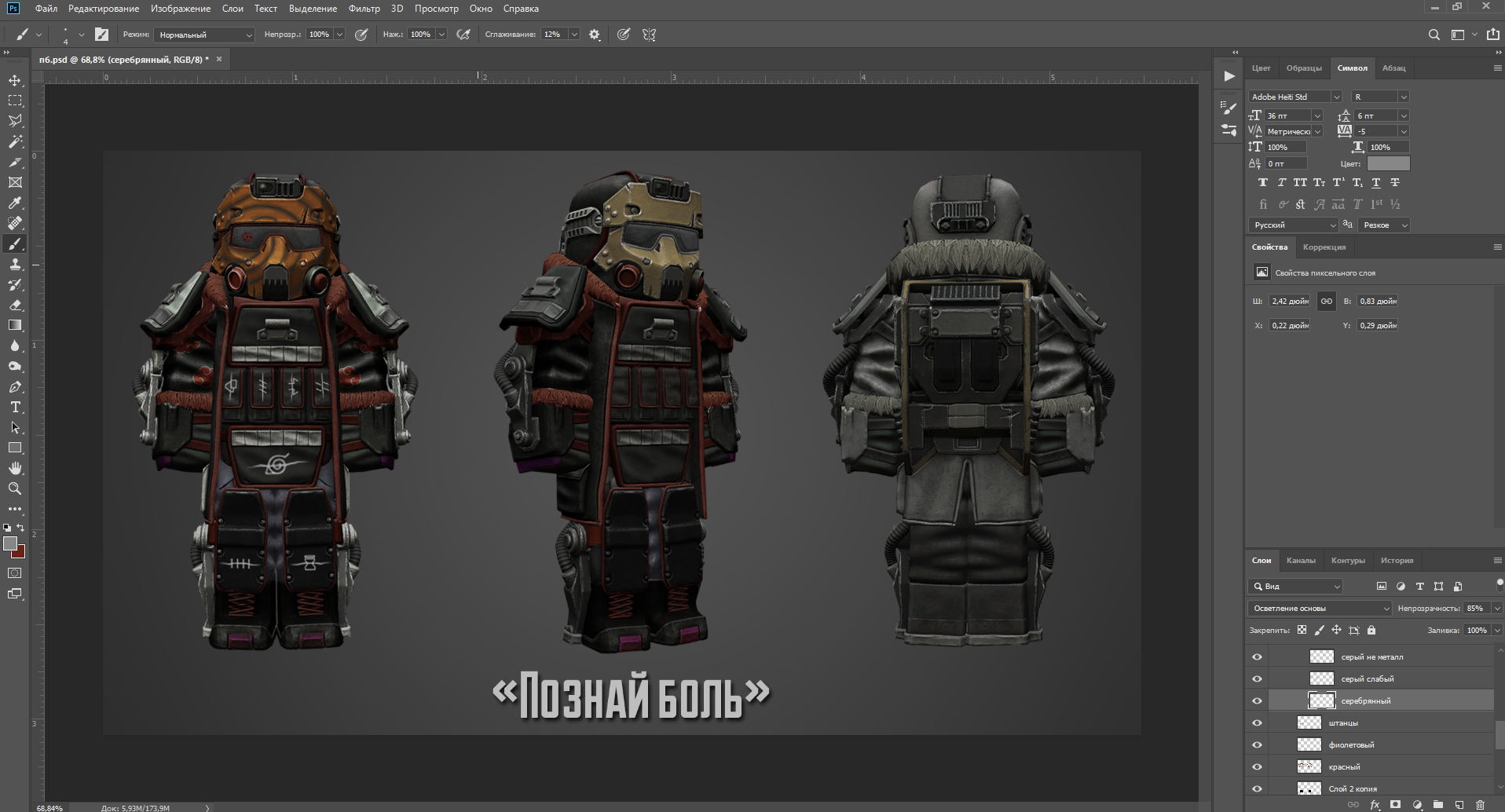
Task: Close the п6.psd document tab
Action: (219, 59)
